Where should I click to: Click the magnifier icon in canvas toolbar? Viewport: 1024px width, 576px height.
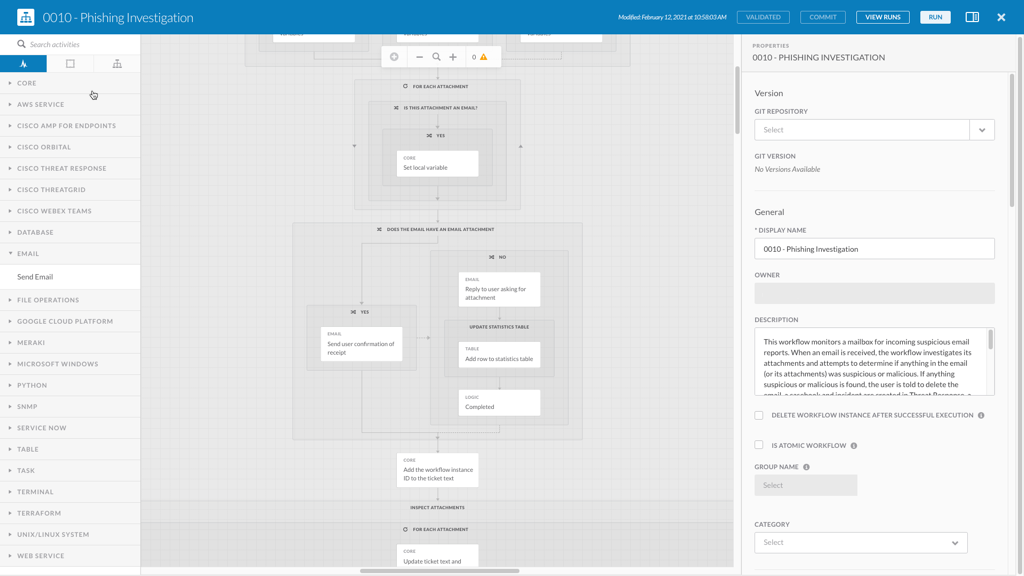coord(436,57)
